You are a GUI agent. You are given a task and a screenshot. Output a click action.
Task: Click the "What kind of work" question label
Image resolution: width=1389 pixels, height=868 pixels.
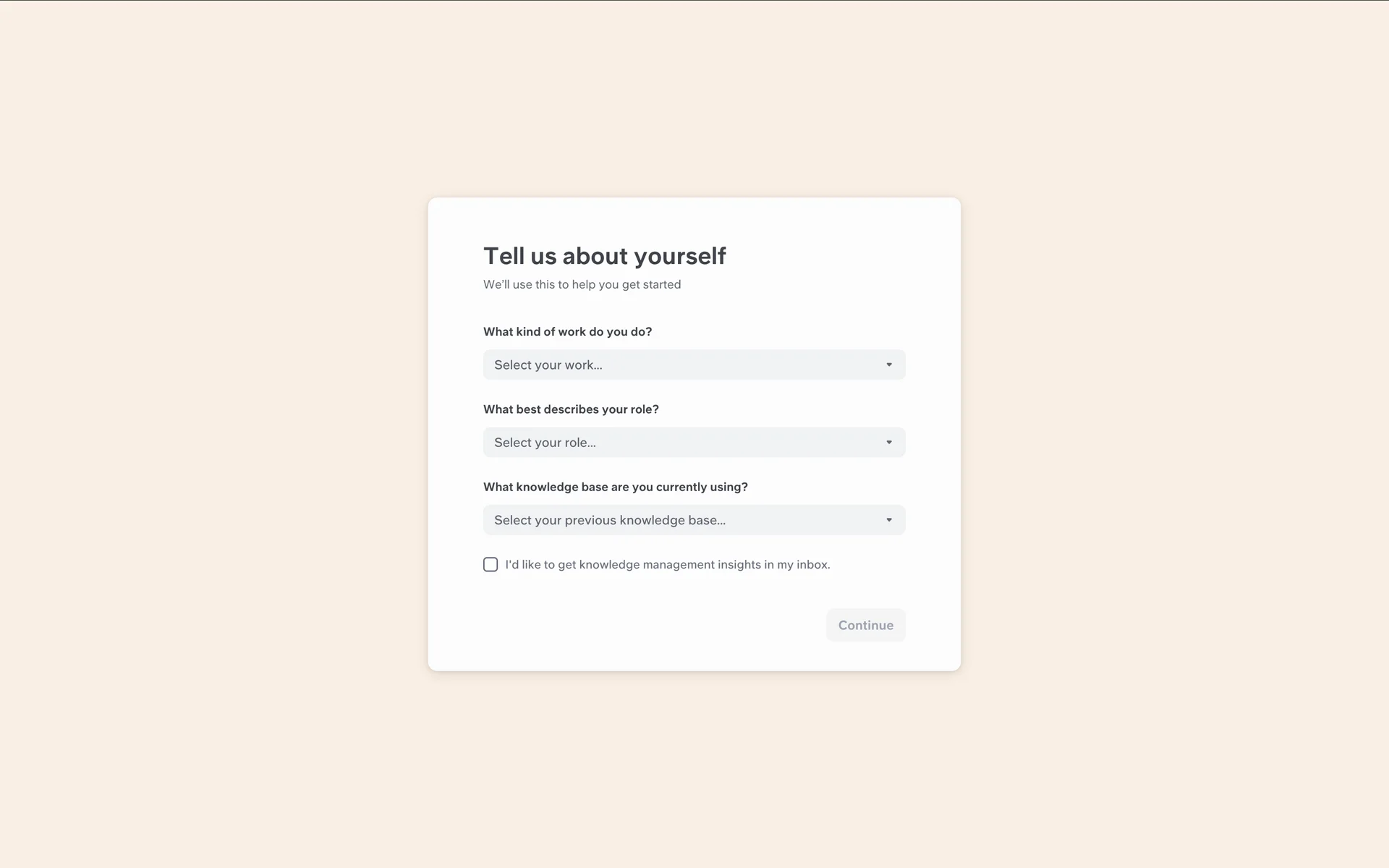[567, 331]
